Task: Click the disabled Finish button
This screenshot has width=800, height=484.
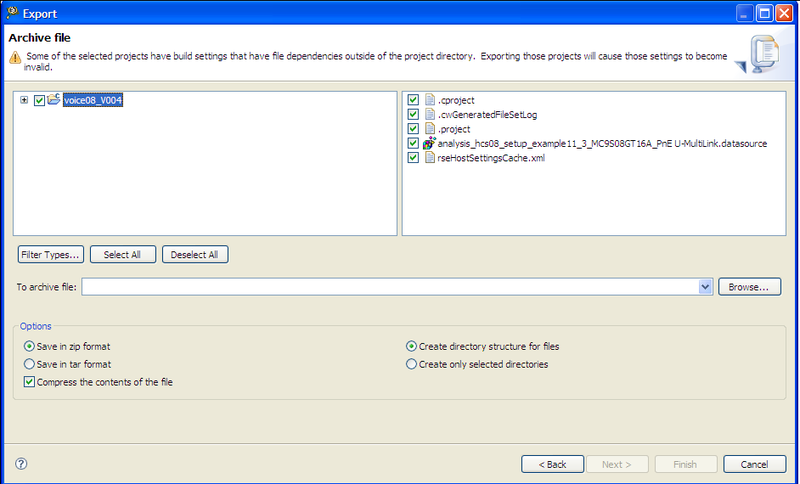Action: (685, 464)
